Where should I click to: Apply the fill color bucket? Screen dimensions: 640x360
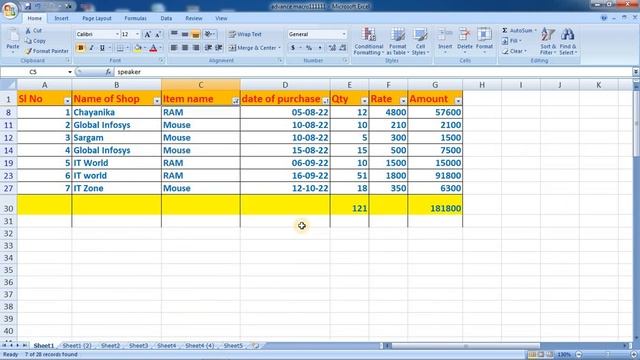[x=138, y=48]
